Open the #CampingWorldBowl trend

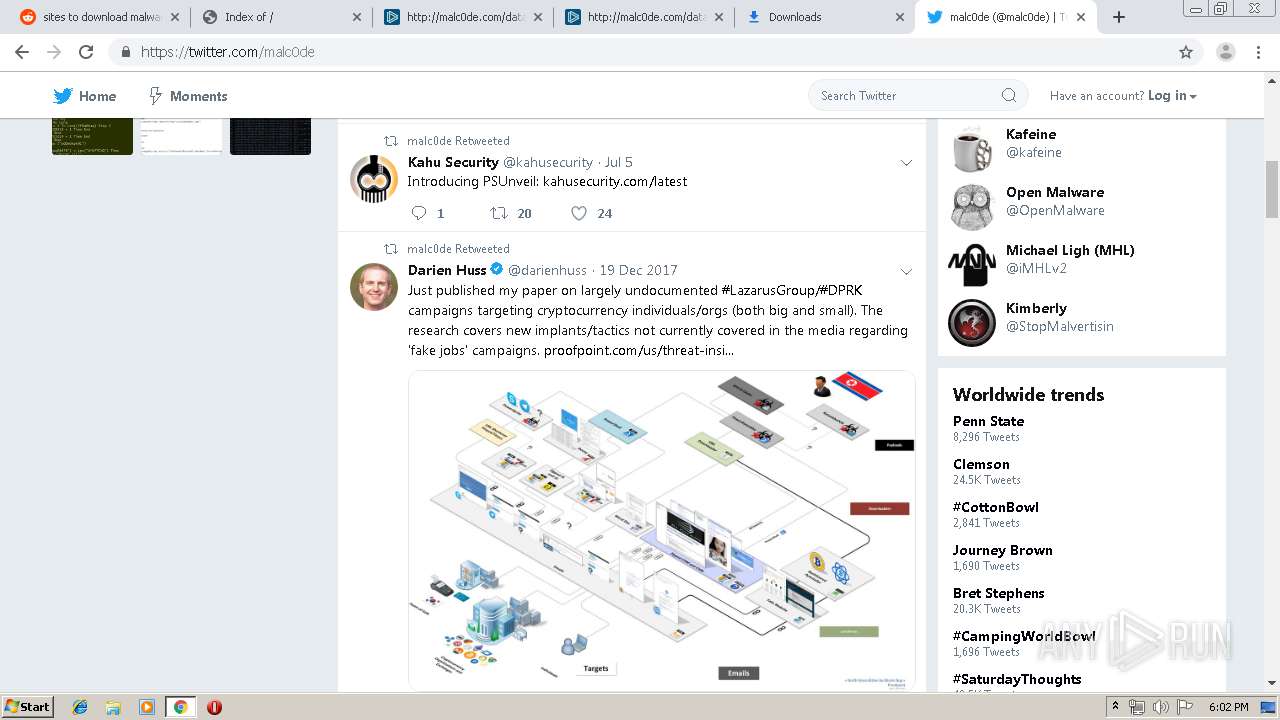tap(1024, 636)
